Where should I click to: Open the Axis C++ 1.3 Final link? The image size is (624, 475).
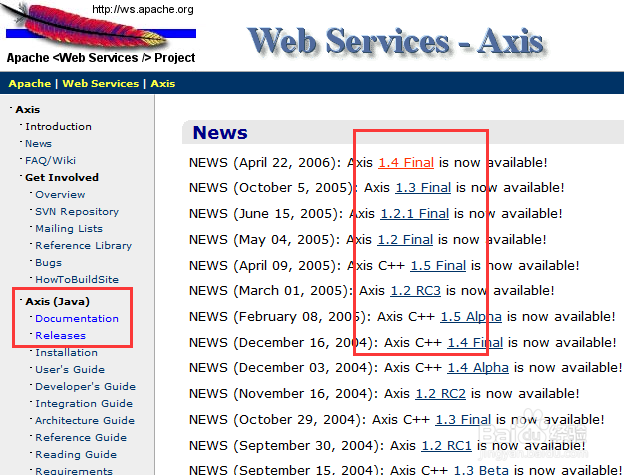[x=463, y=420]
